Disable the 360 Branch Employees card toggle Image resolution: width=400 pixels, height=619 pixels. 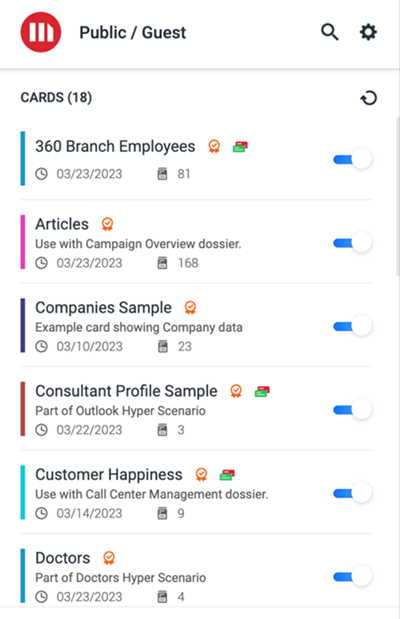353,159
